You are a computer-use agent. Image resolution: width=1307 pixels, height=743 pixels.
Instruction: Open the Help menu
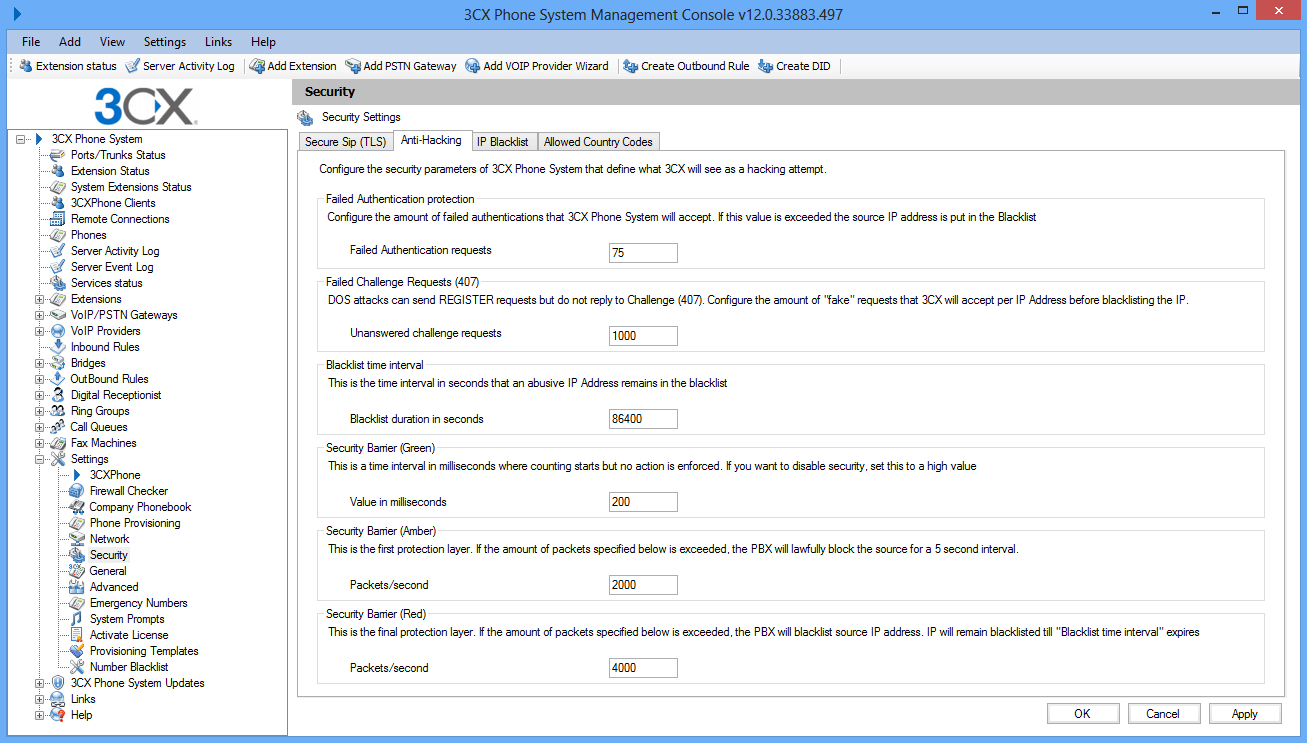click(x=264, y=42)
